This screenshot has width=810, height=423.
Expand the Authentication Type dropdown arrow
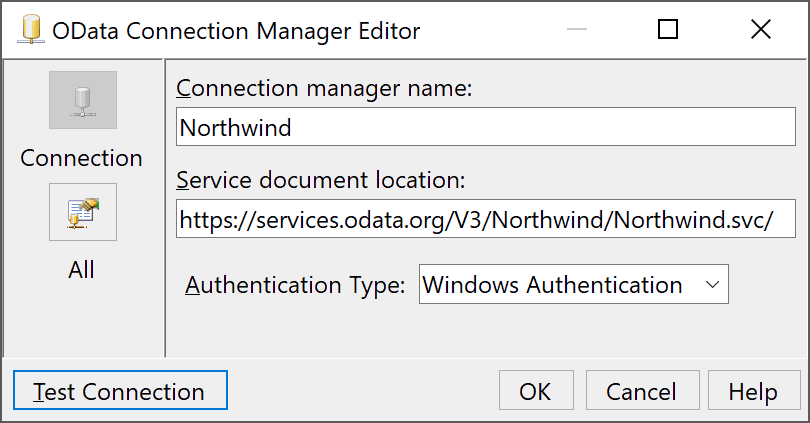[712, 285]
